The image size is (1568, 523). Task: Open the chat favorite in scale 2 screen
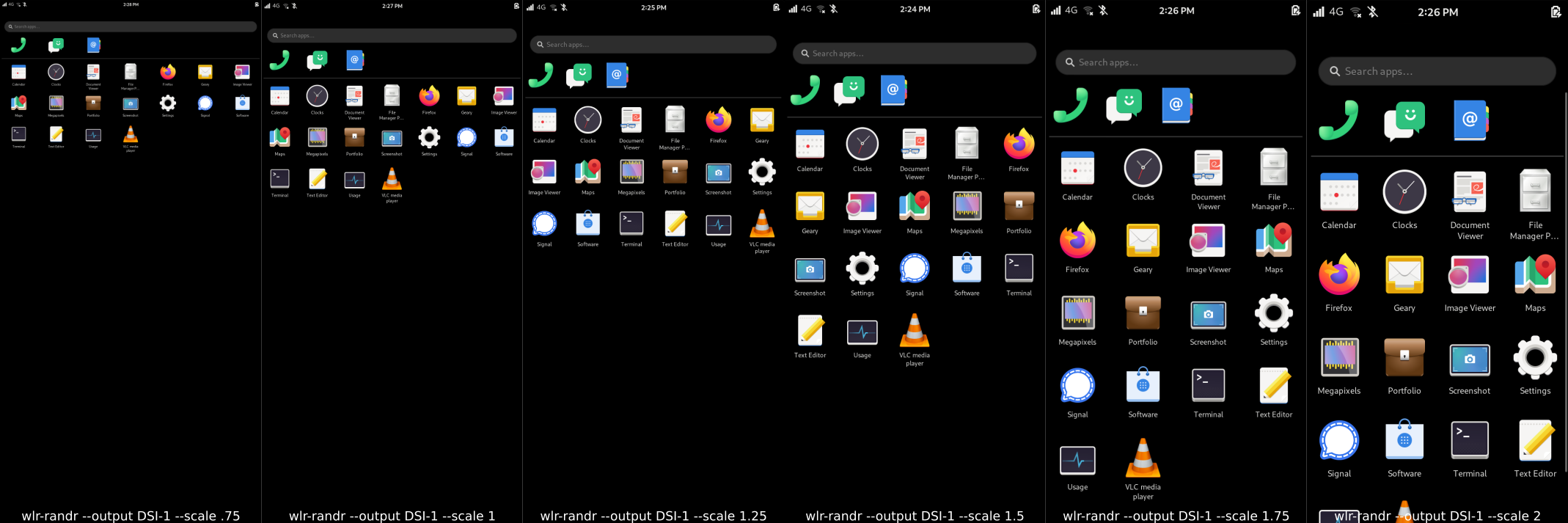click(1404, 120)
